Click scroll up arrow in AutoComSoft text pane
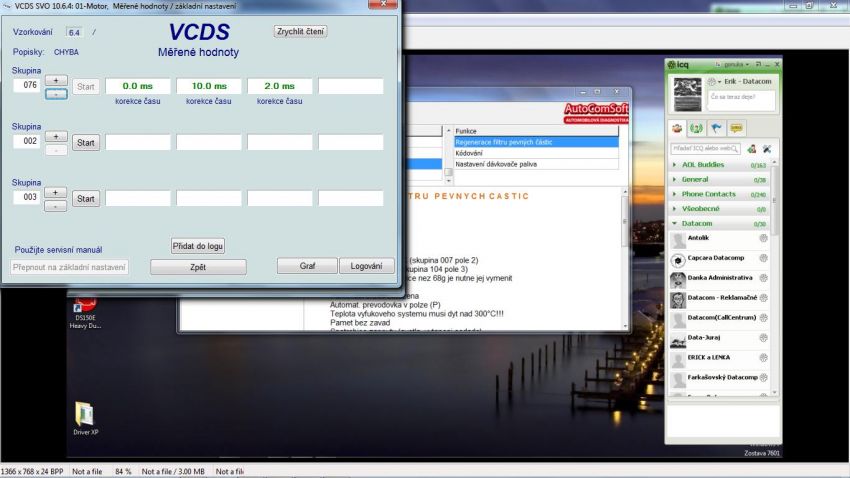 click(x=625, y=192)
